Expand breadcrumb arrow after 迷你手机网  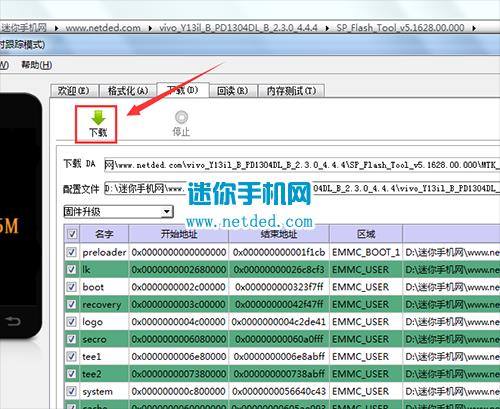point(56,28)
